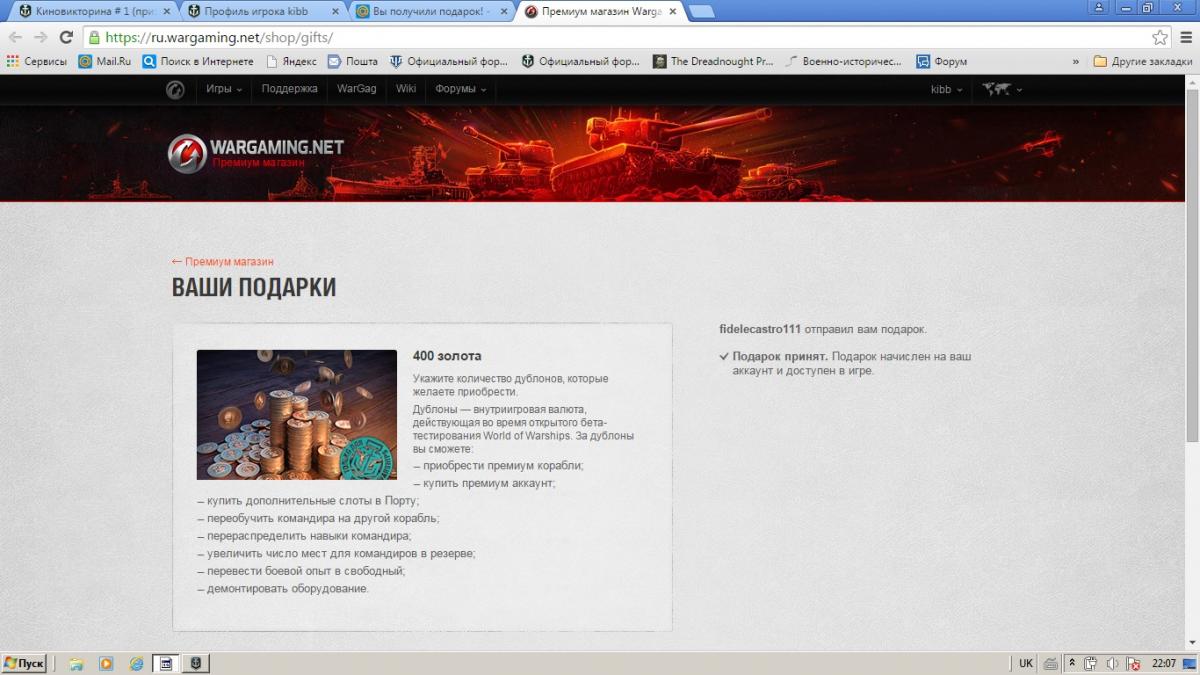The height and width of the screenshot is (675, 1200).
Task: Open a new browser tab
Action: pyautogui.click(x=701, y=11)
